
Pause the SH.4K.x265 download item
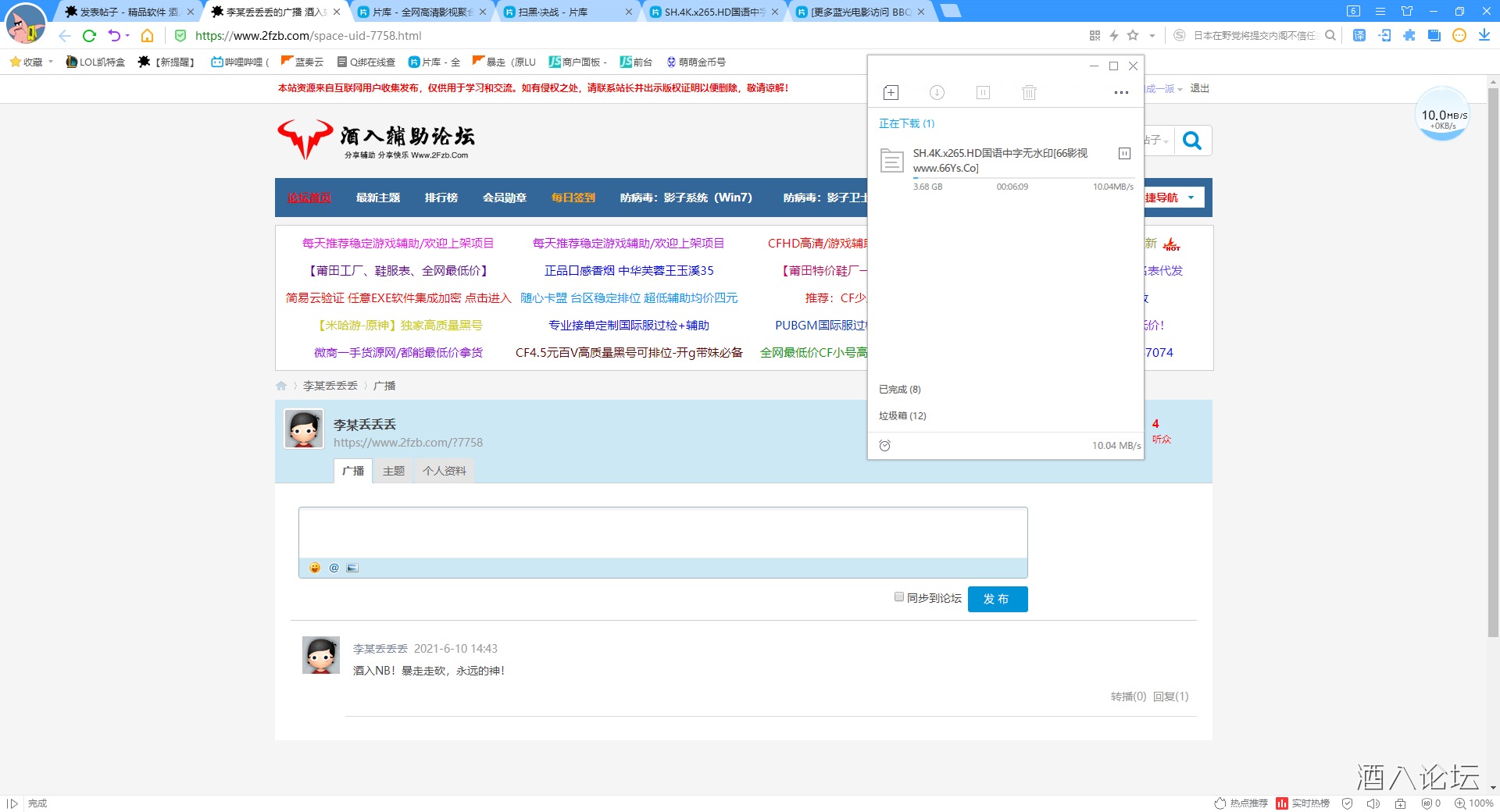click(x=1124, y=153)
